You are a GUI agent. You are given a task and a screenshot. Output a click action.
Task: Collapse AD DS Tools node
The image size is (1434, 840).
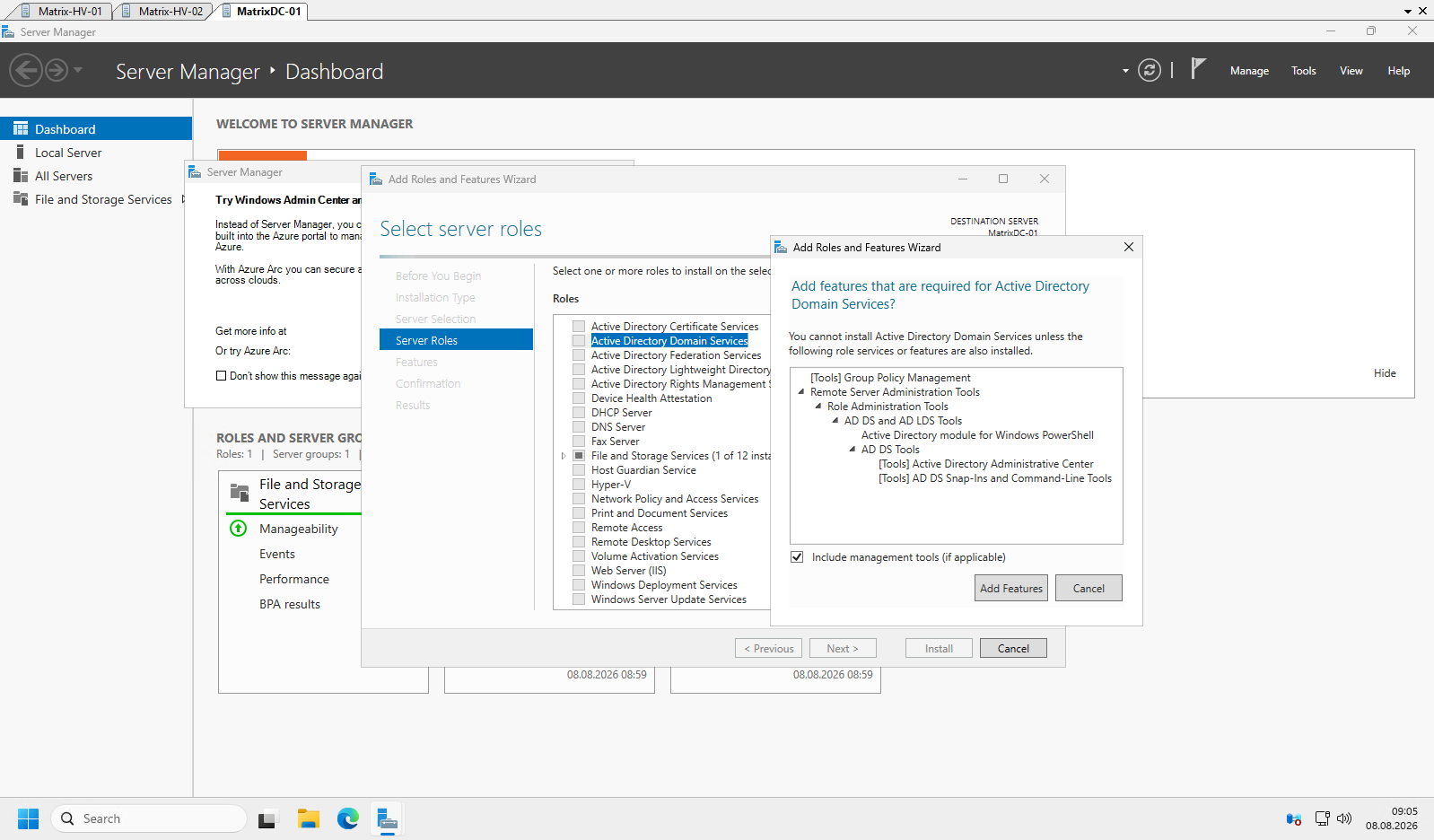[853, 449]
